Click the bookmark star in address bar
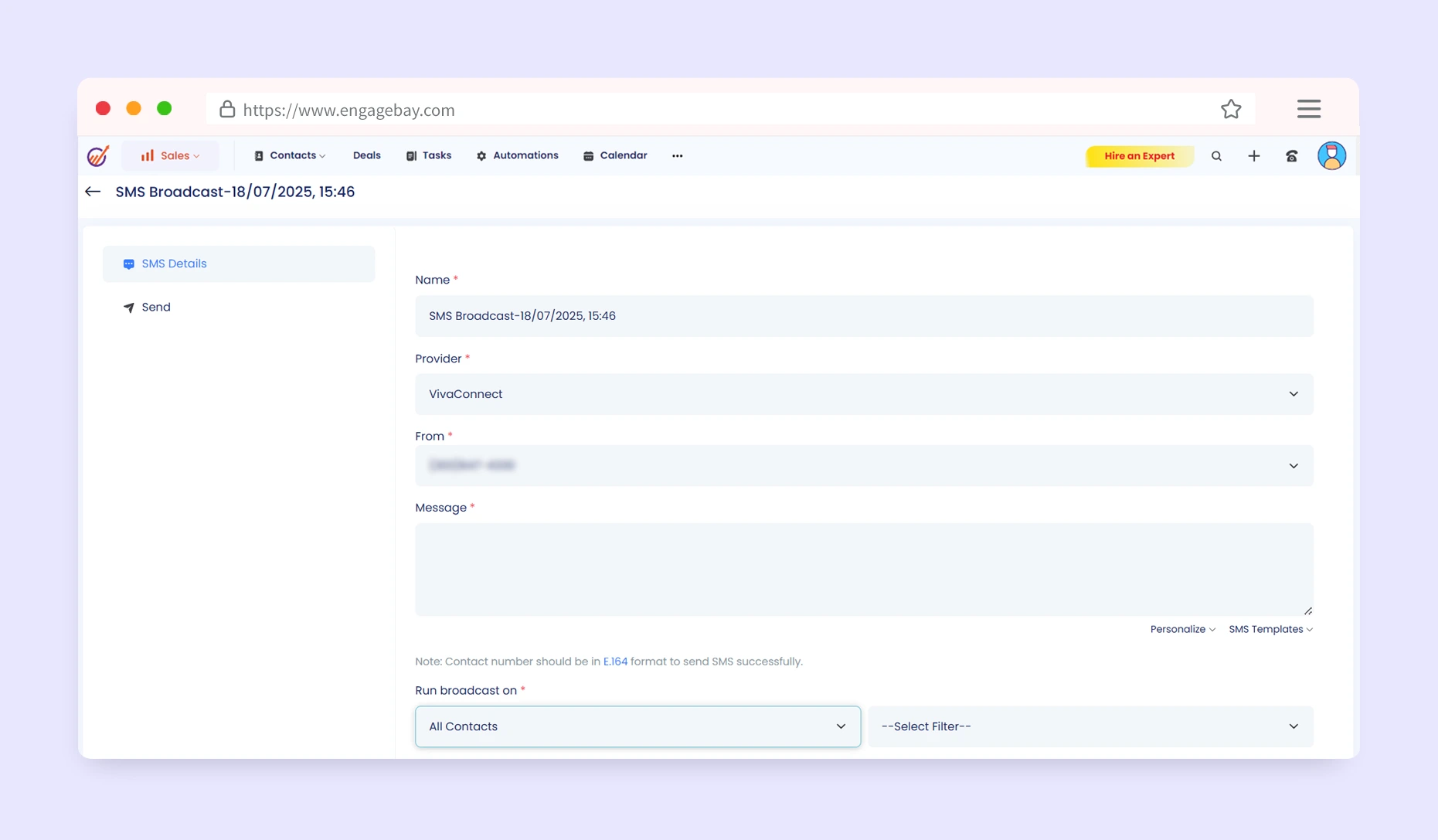The image size is (1438, 840). [x=1230, y=110]
